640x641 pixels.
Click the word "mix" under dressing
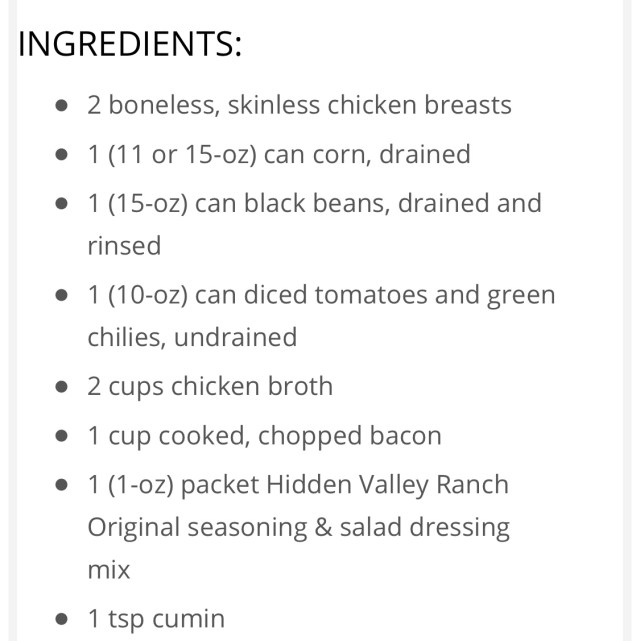point(108,569)
